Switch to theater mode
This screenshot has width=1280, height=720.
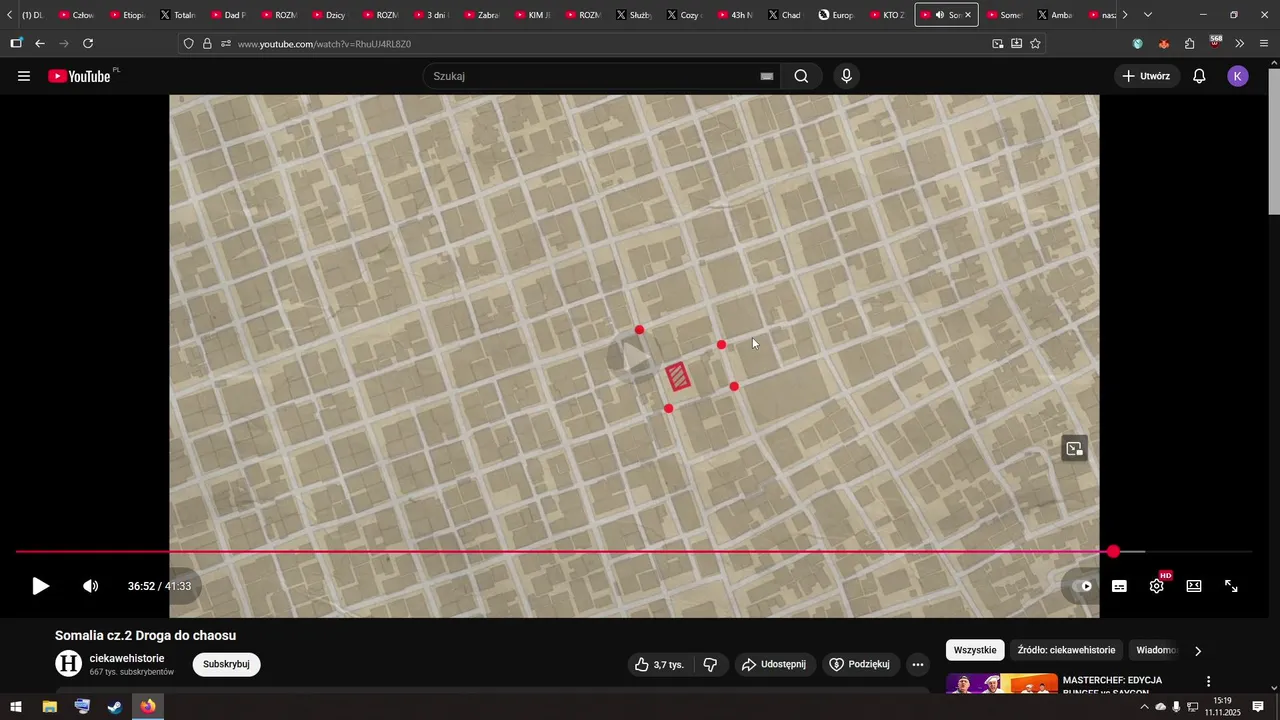(1194, 586)
